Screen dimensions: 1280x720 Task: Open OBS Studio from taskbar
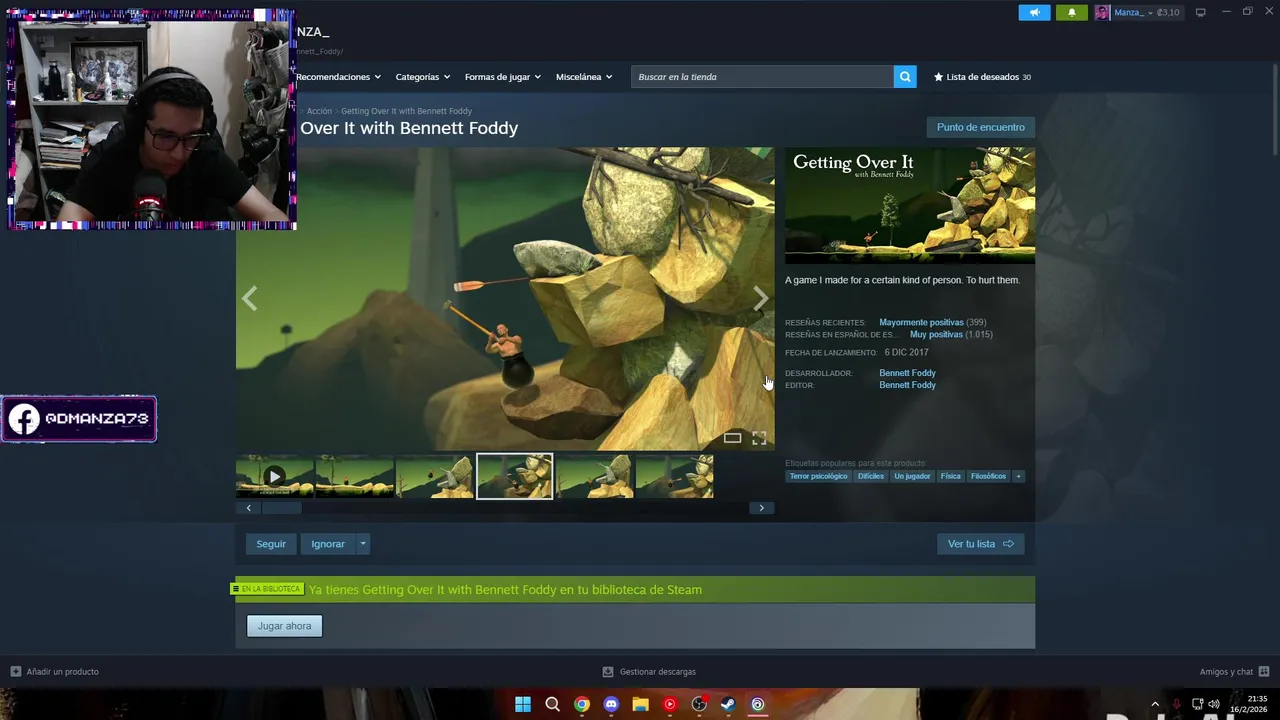click(699, 705)
